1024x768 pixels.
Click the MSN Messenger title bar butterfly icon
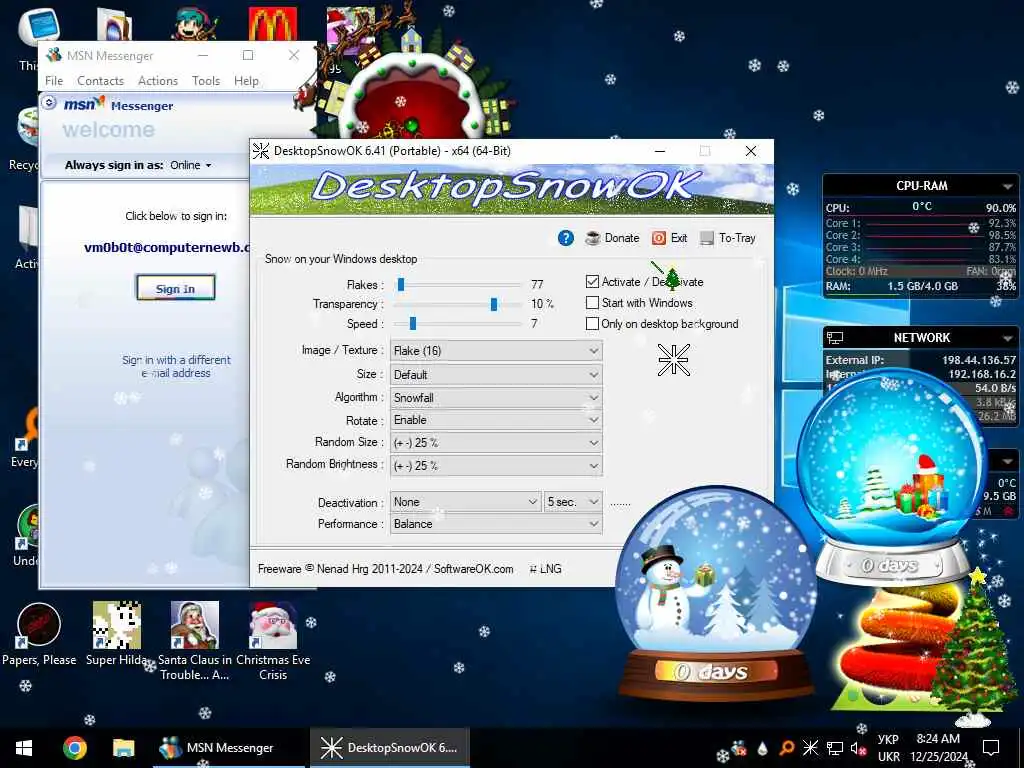[x=54, y=55]
